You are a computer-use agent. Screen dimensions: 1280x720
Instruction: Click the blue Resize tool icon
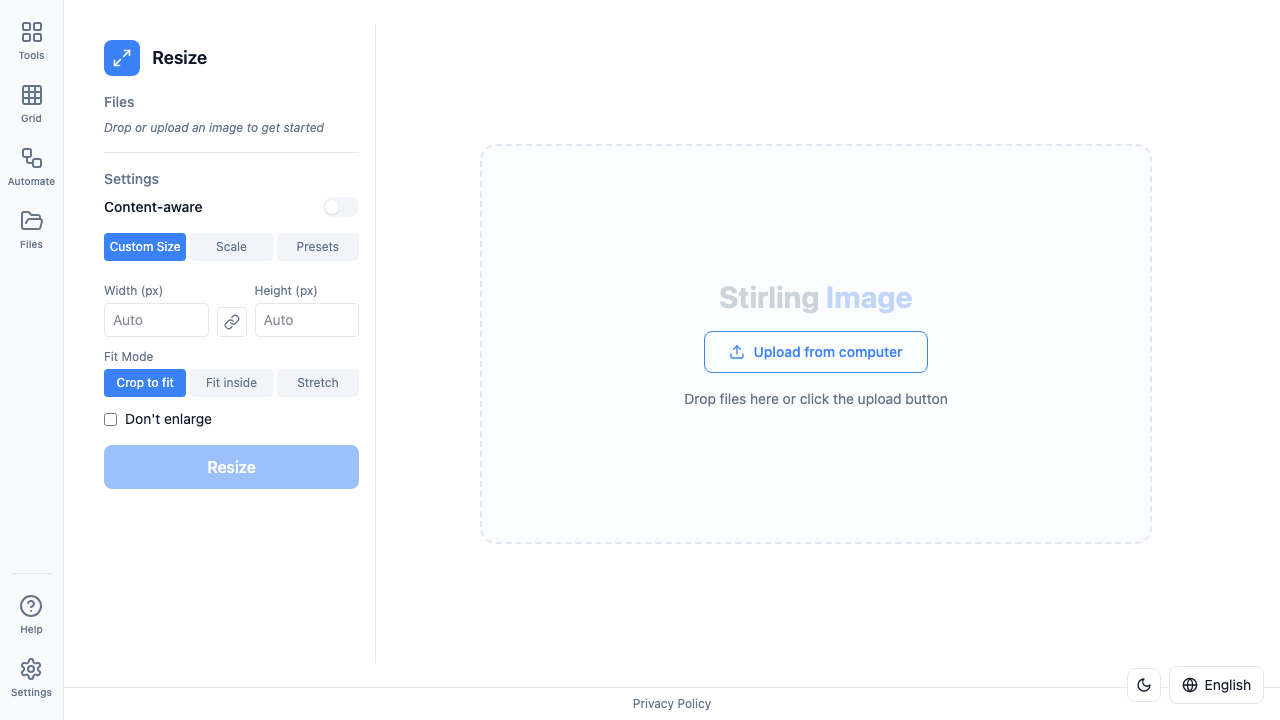122,58
